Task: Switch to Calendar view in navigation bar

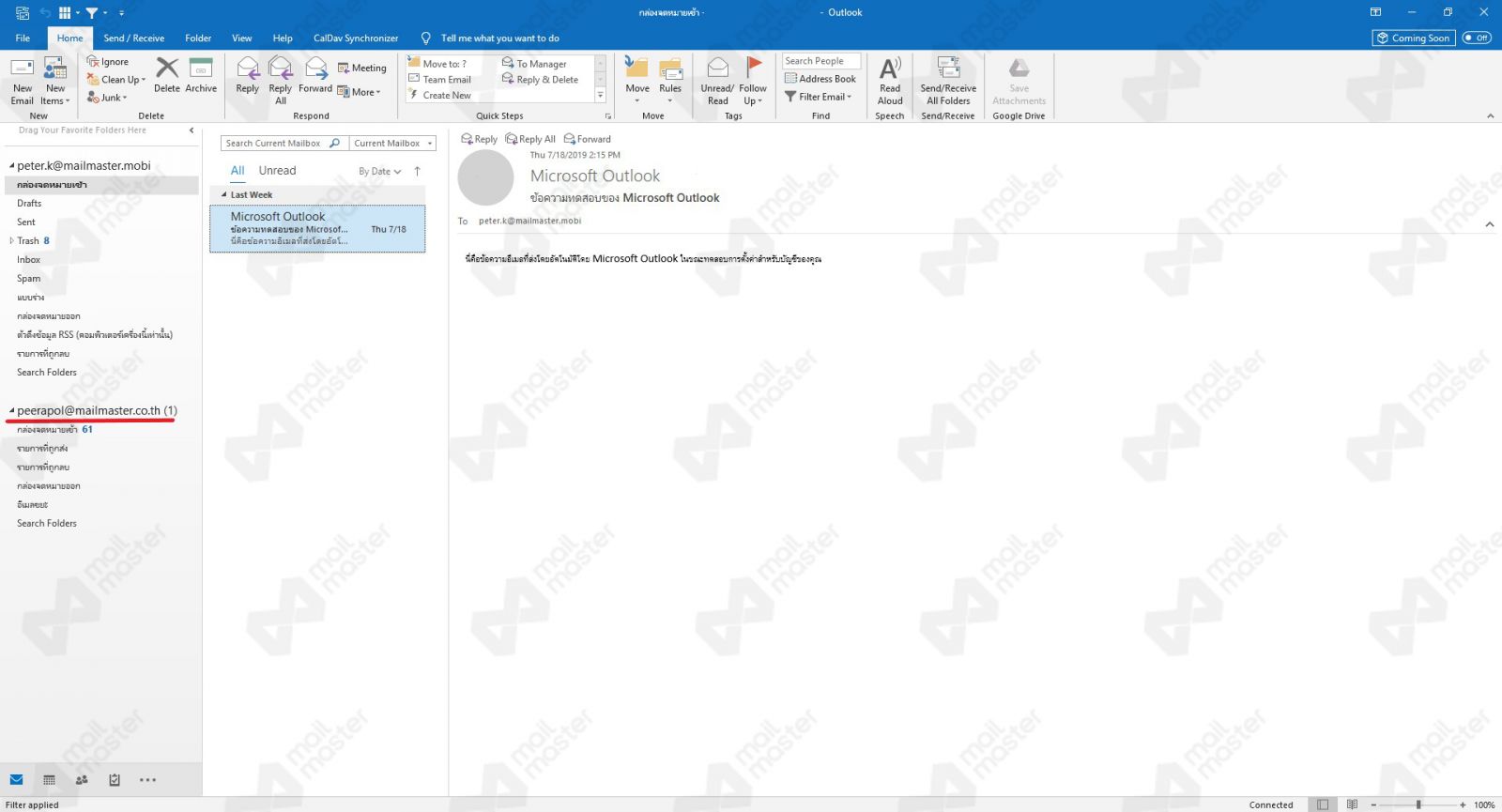Action: pyautogui.click(x=49, y=779)
